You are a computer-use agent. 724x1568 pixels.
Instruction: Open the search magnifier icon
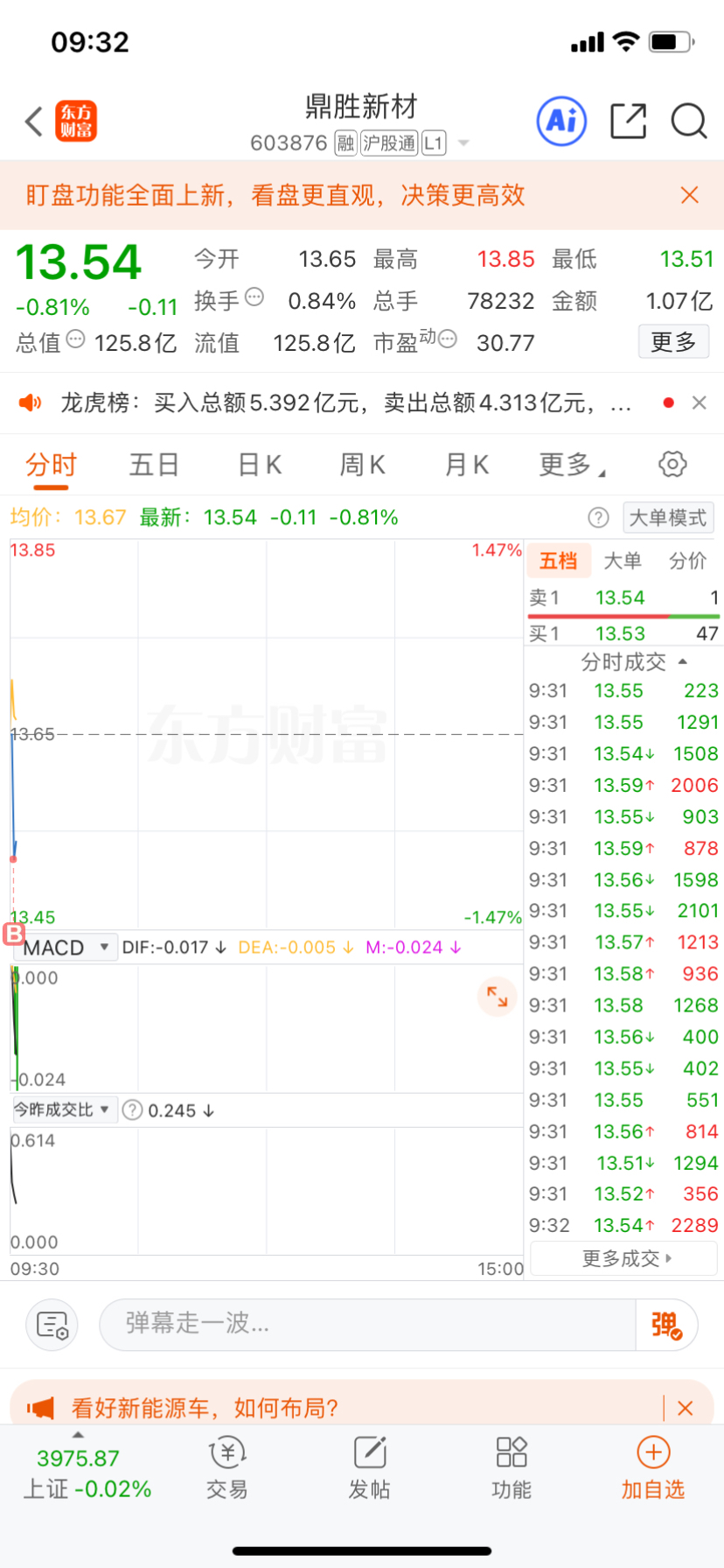click(689, 121)
